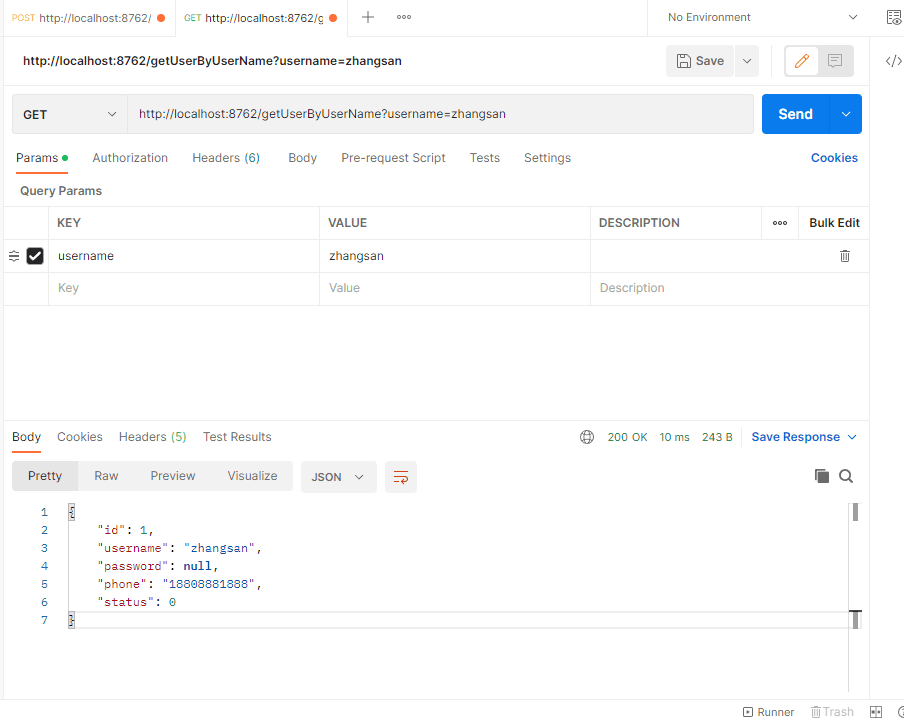904x720 pixels.
Task: Open the Authorization tab
Action: (130, 158)
